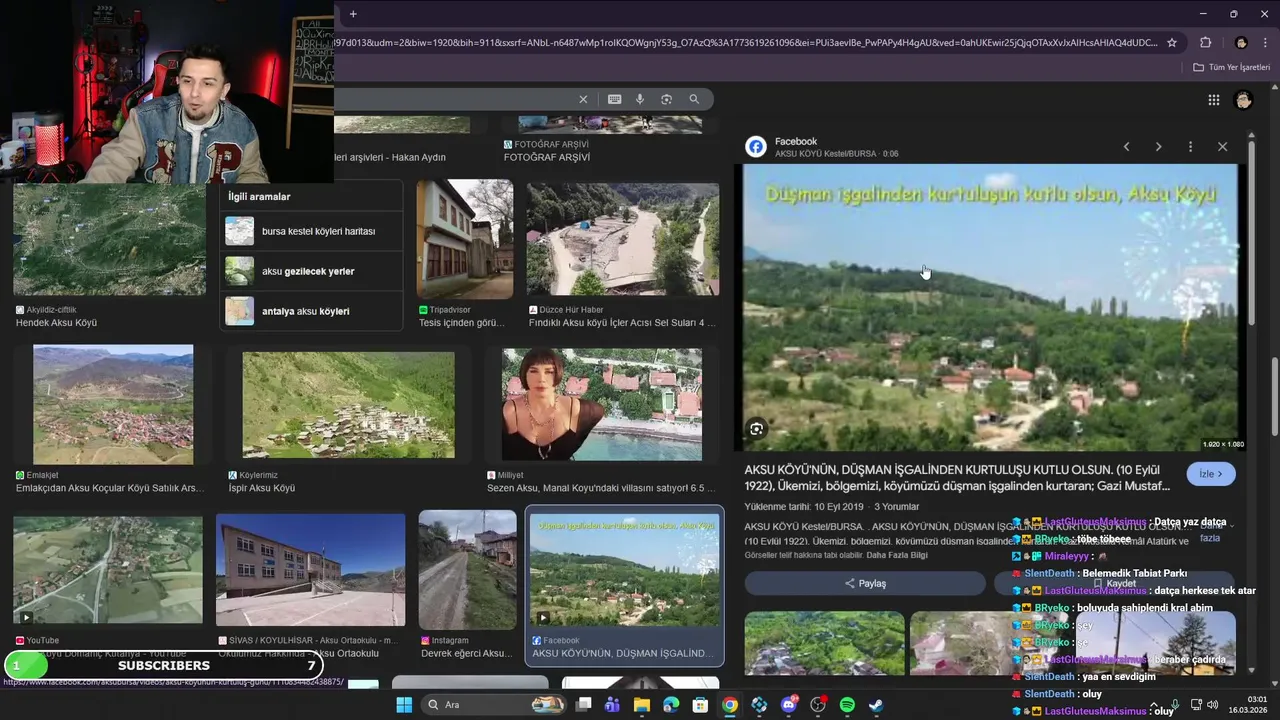
Task: Open the Google account avatar
Action: click(x=1243, y=100)
